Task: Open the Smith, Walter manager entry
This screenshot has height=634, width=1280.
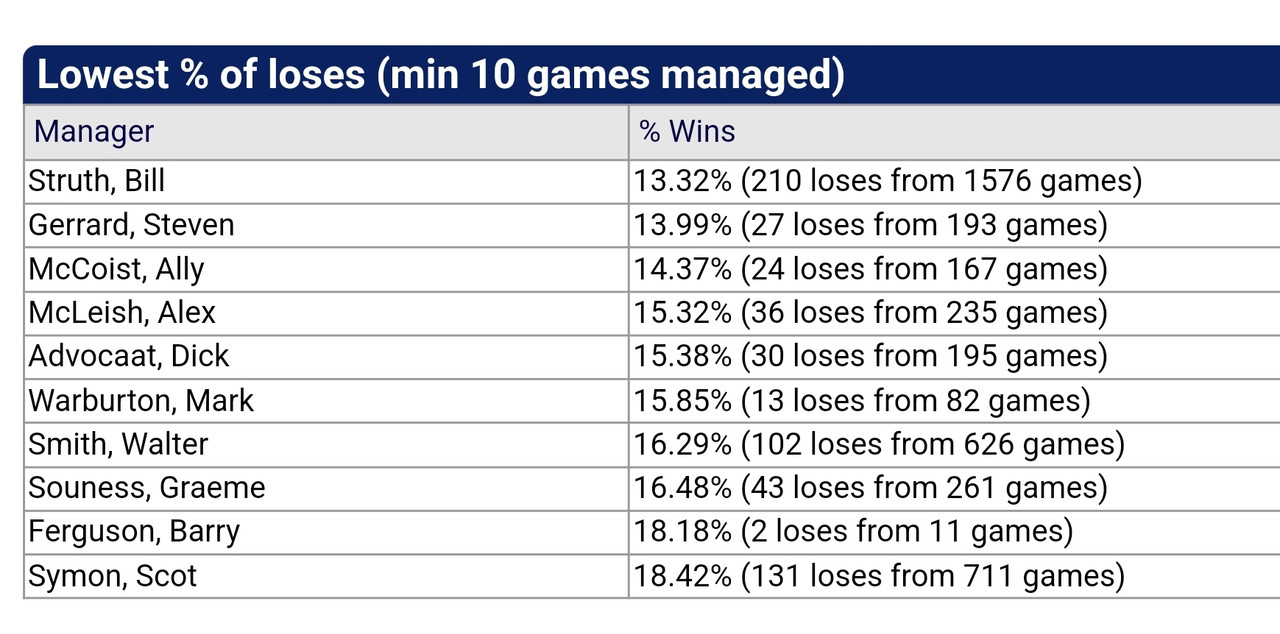Action: [119, 444]
